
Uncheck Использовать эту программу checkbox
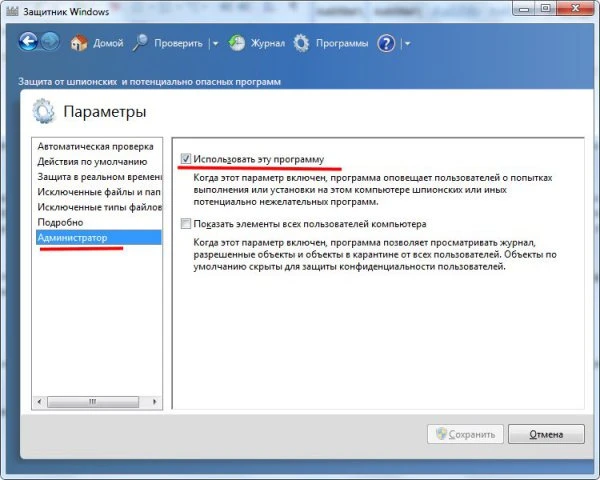(186, 158)
